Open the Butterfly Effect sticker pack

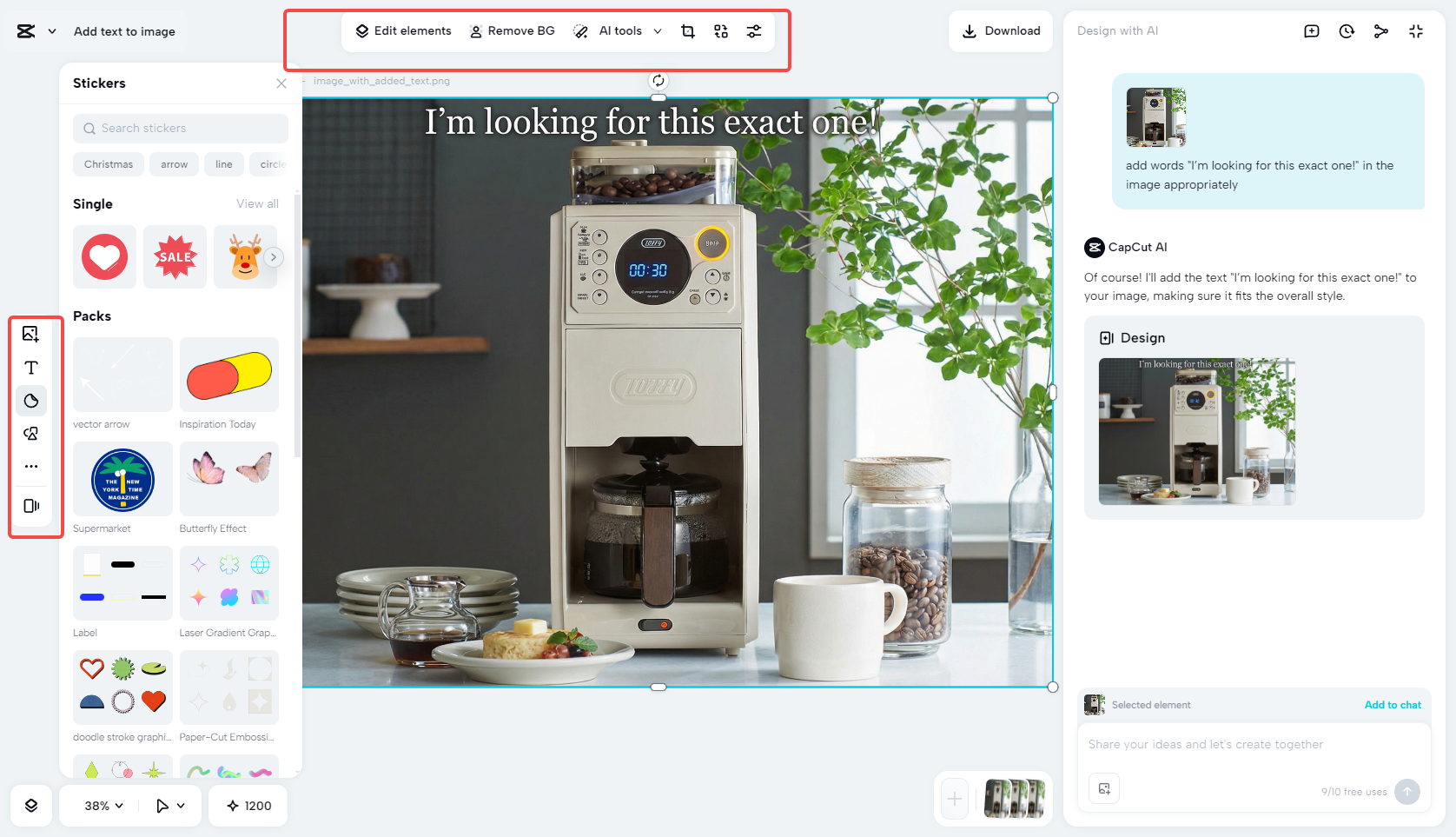pos(229,479)
